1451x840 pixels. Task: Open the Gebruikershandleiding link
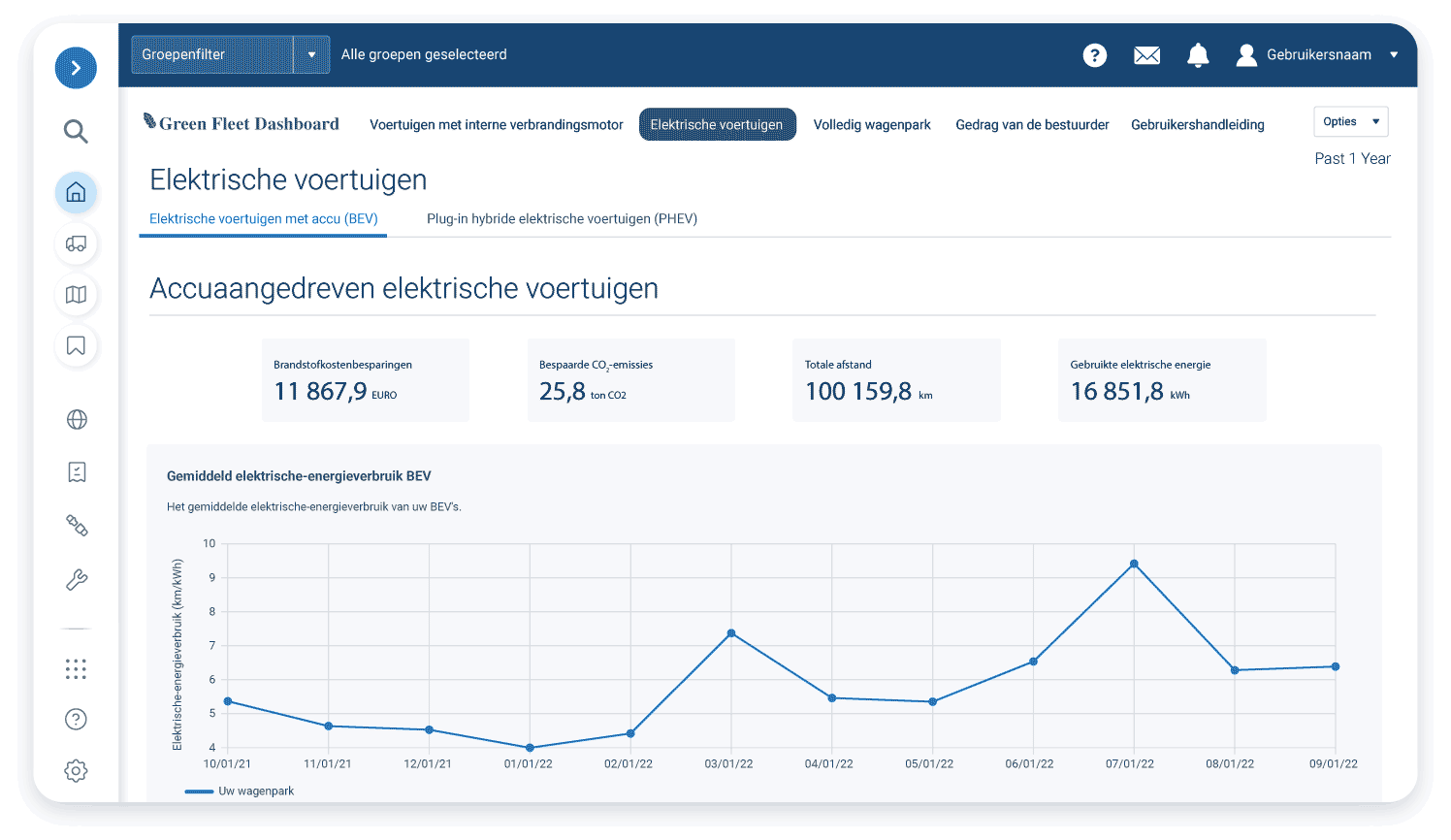click(x=1197, y=125)
